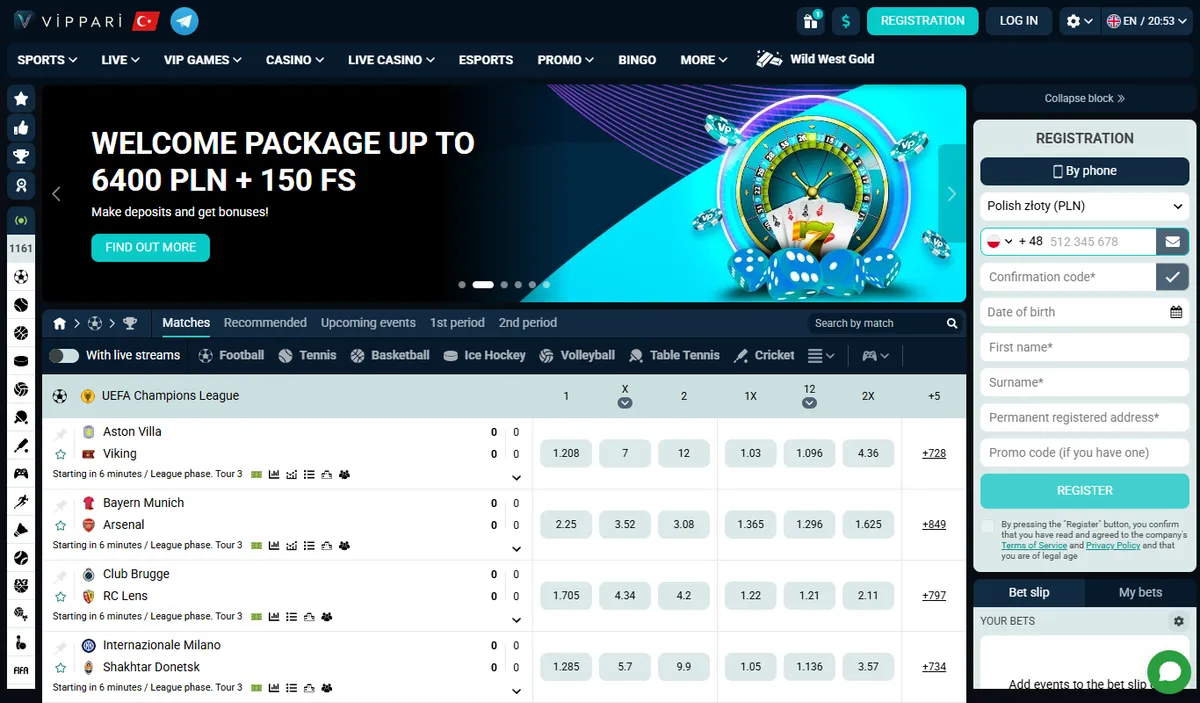This screenshot has height=703, width=1200.
Task: Click the live broadcast sidebar icon
Action: click(21, 219)
